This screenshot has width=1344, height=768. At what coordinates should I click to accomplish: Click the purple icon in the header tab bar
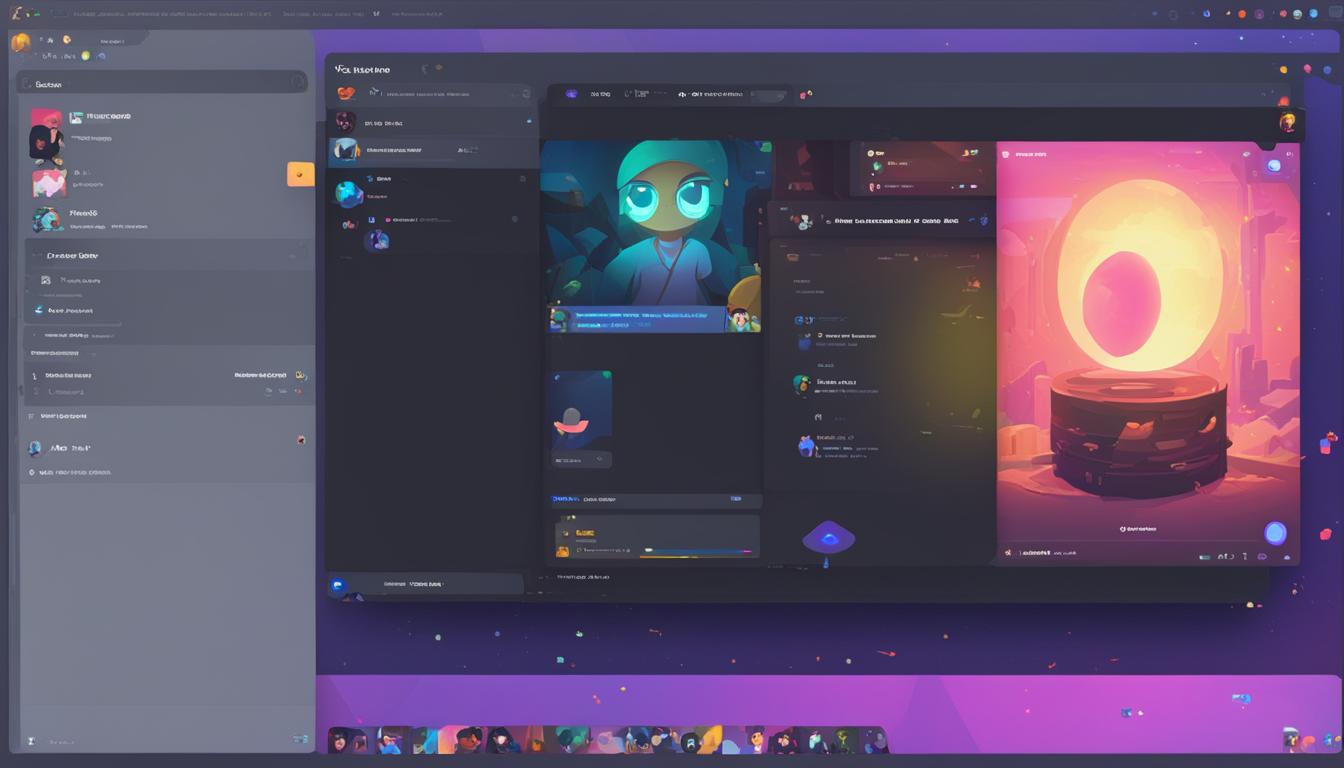click(x=571, y=94)
